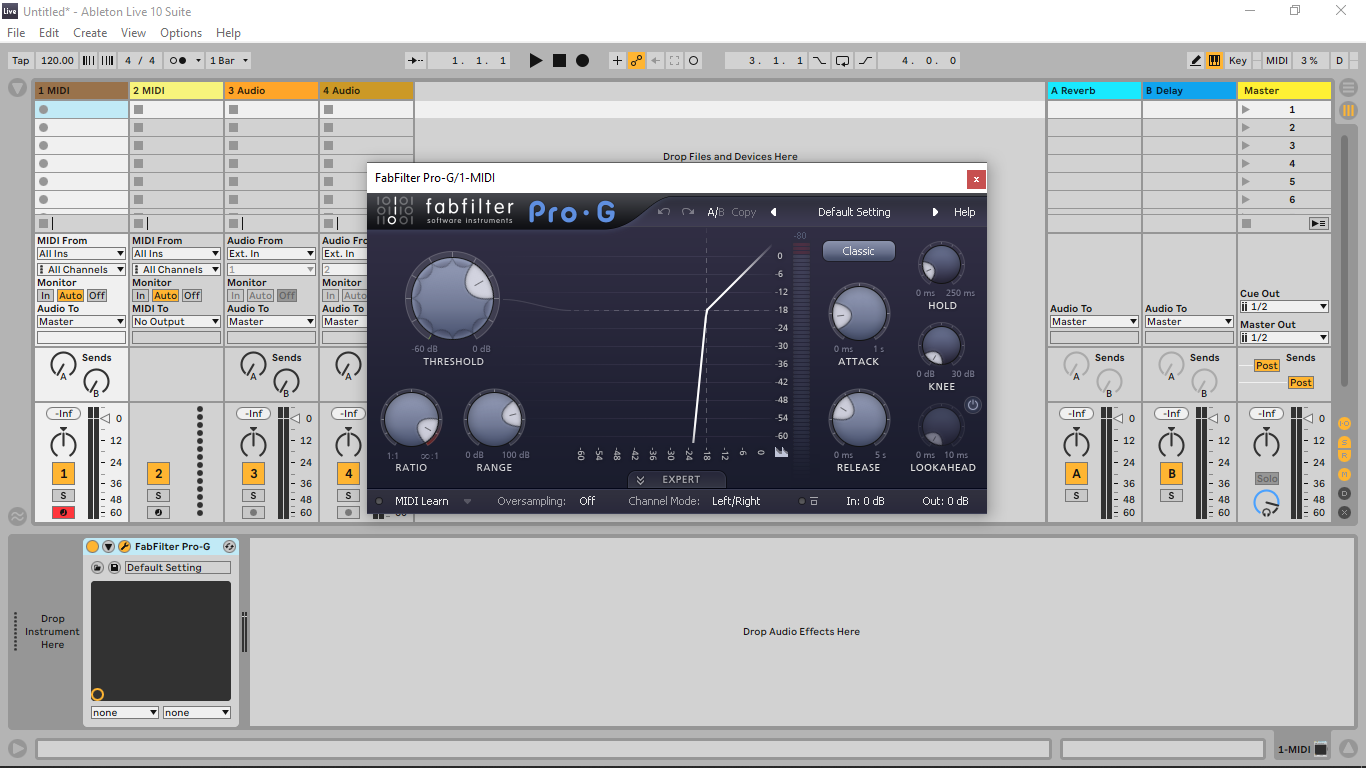1366x768 pixels.
Task: Click the Pro-G ATTACK knob
Action: 858,313
